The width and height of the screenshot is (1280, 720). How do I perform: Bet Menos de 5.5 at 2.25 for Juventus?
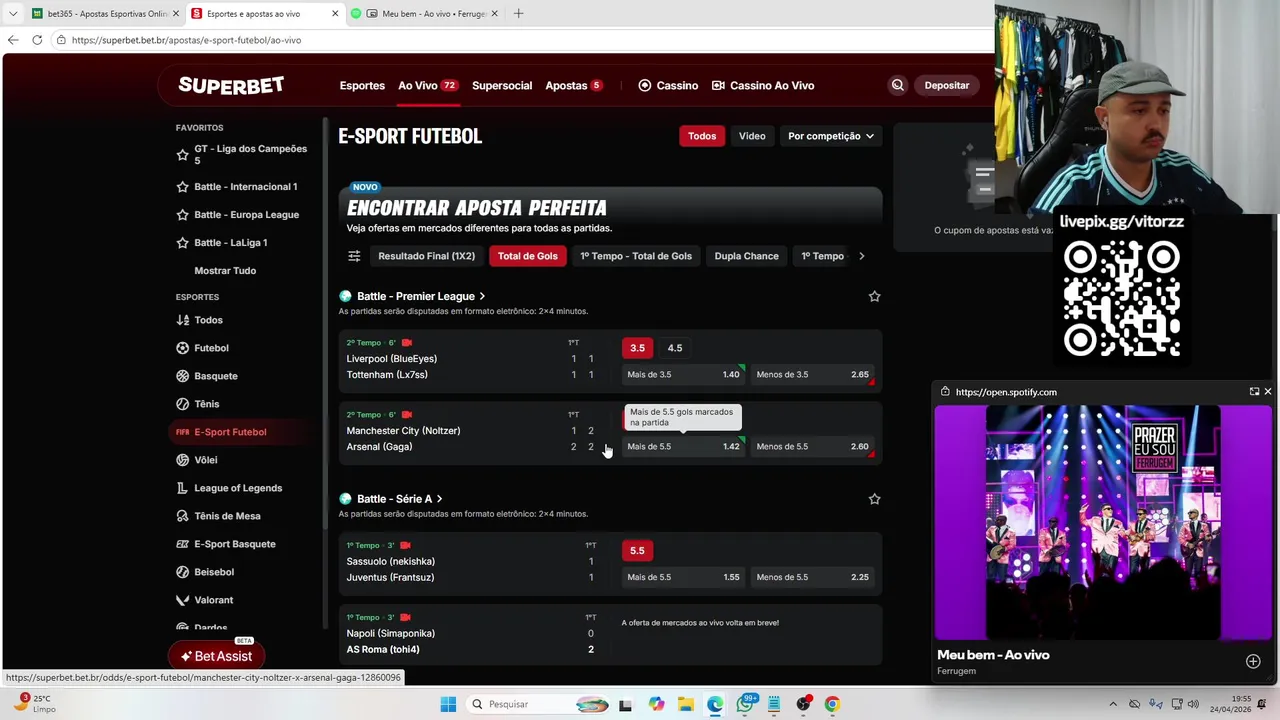tap(813, 577)
